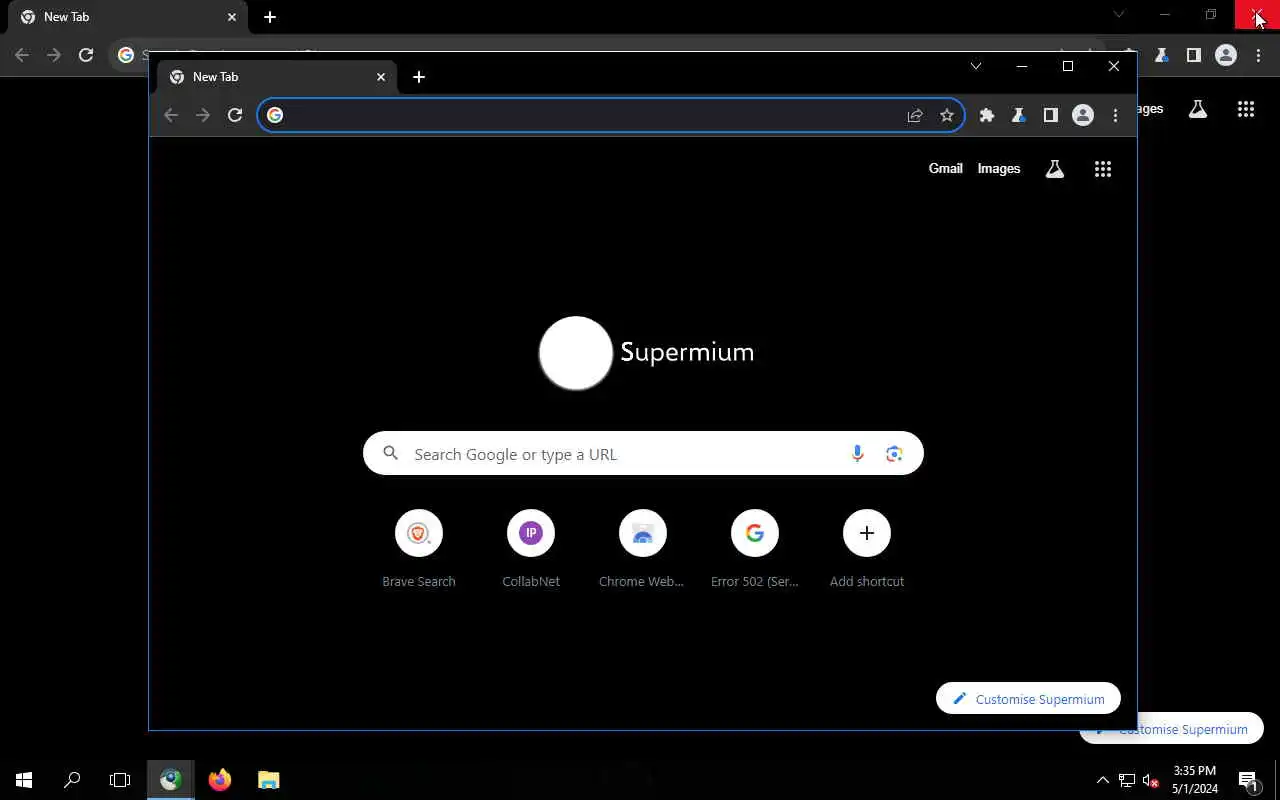The width and height of the screenshot is (1280, 800).
Task: Click Google icon in front address bar
Action: tap(275, 115)
